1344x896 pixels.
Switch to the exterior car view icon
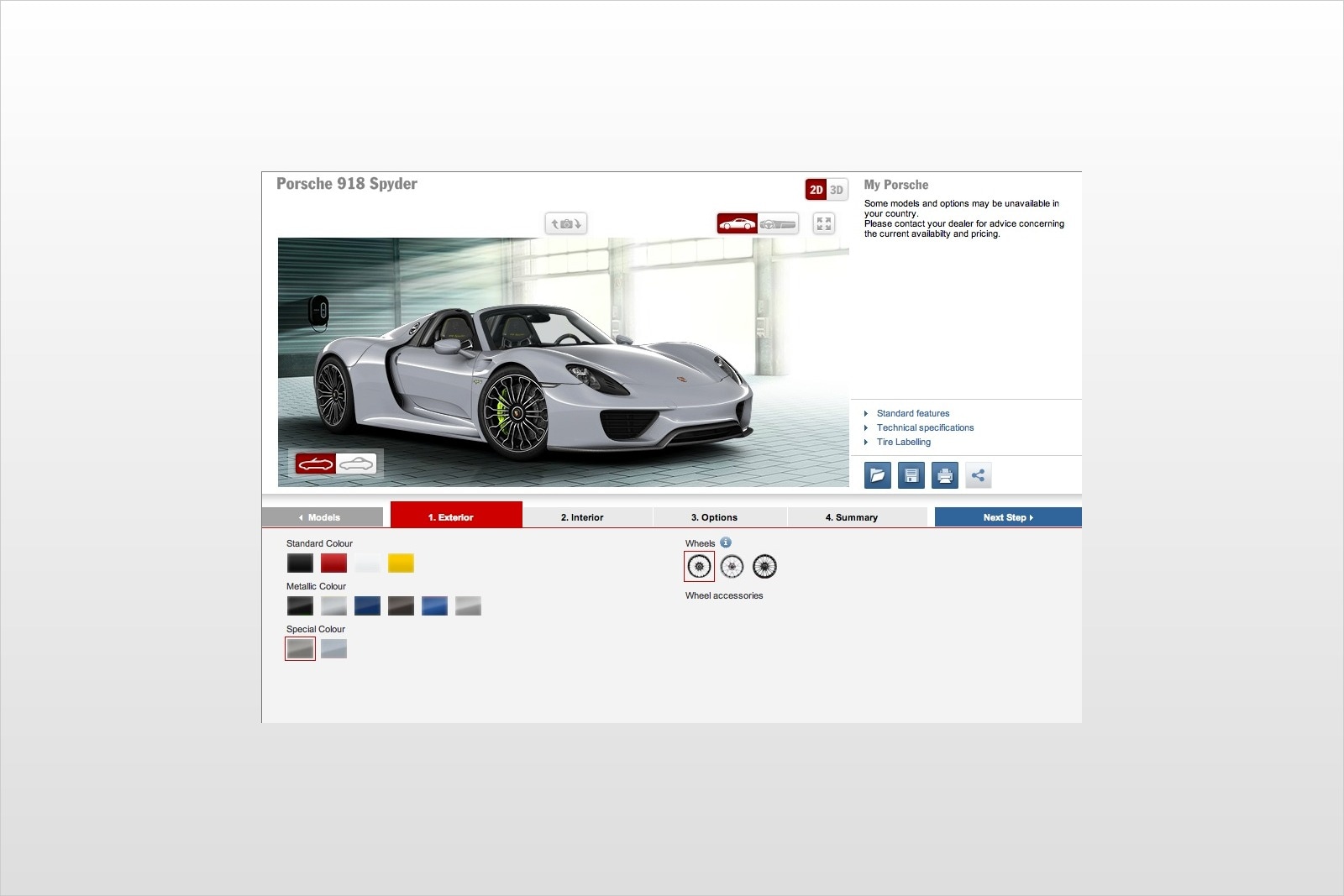738,223
